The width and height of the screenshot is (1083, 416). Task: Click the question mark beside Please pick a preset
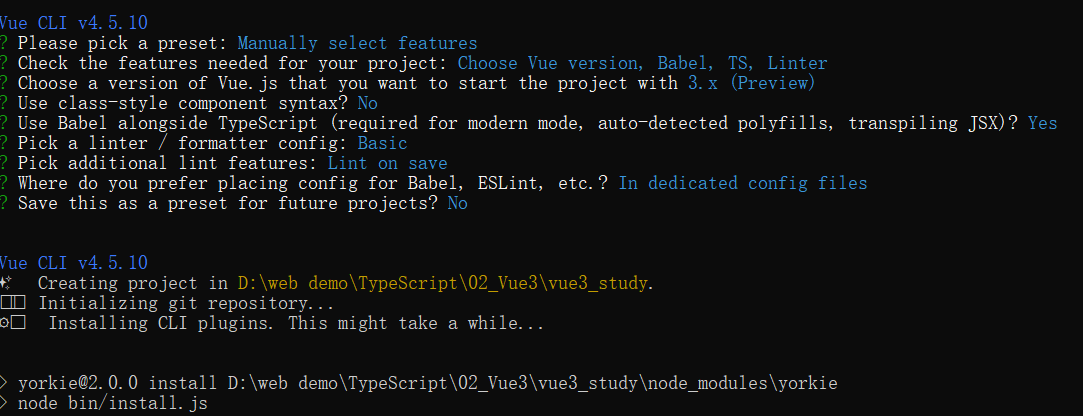3,44
